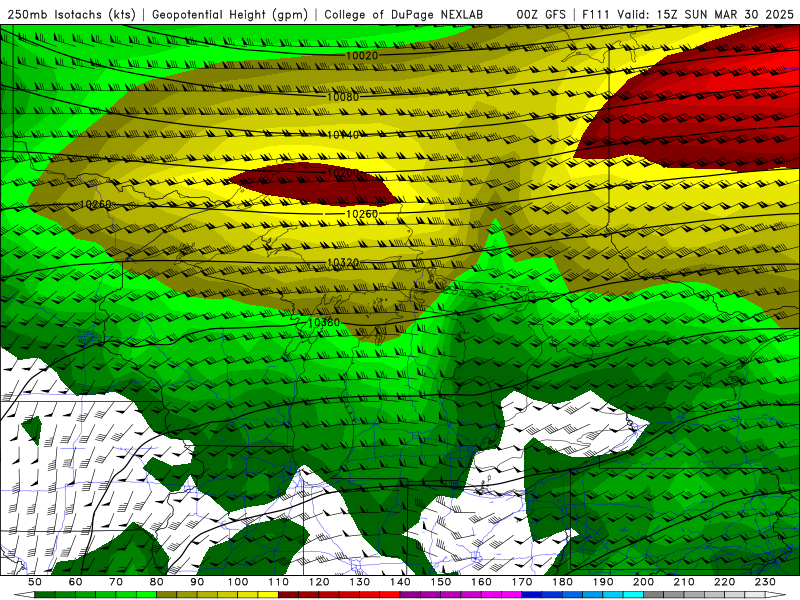
Task: Click the 'F111 Valid: 15Z SUN MAR 30 2025' text
Action: coord(688,15)
